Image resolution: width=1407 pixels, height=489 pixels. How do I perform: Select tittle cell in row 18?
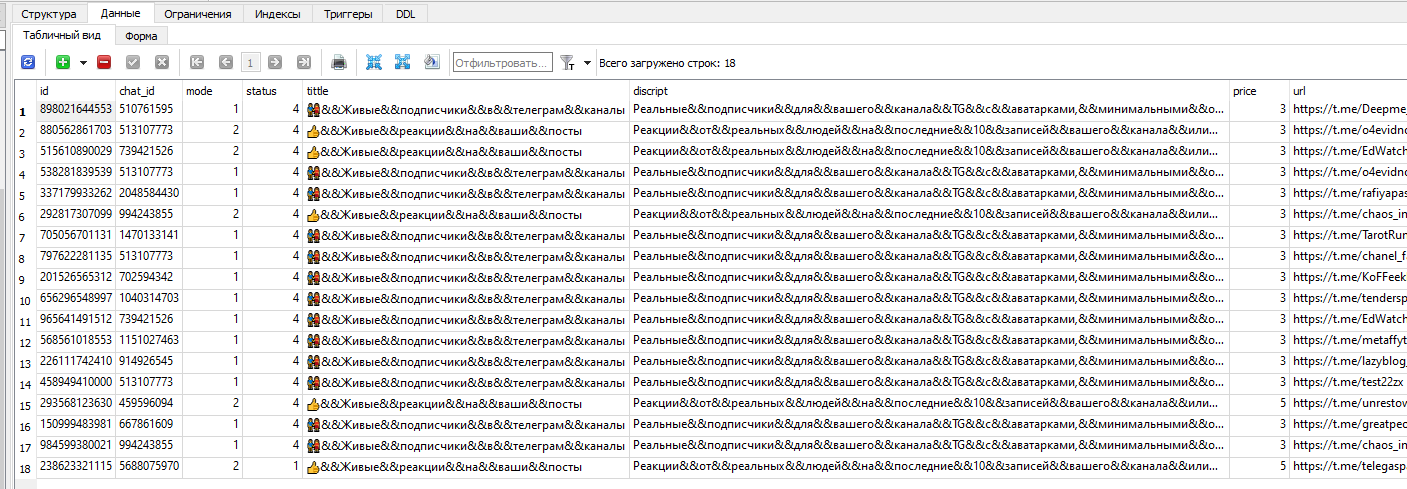(x=466, y=466)
